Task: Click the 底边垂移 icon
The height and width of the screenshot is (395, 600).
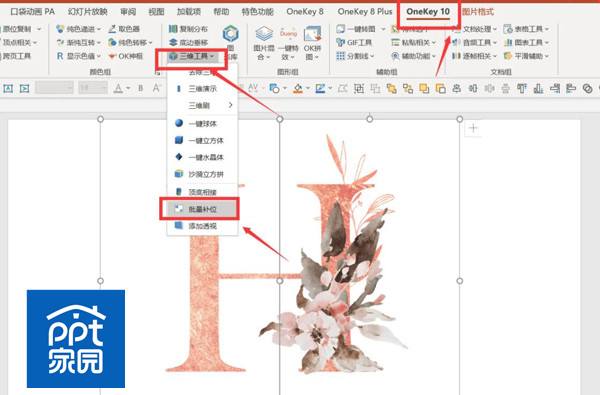Action: point(173,42)
